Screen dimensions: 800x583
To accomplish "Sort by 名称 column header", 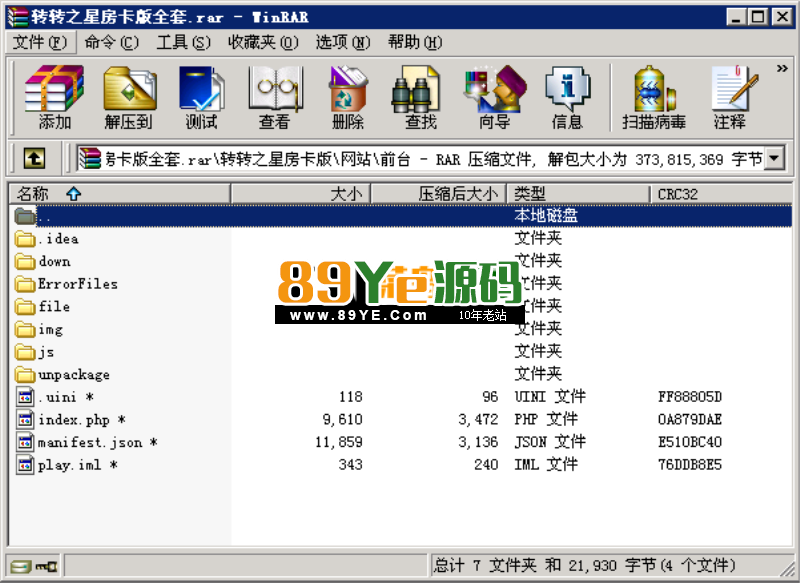I will (x=120, y=194).
